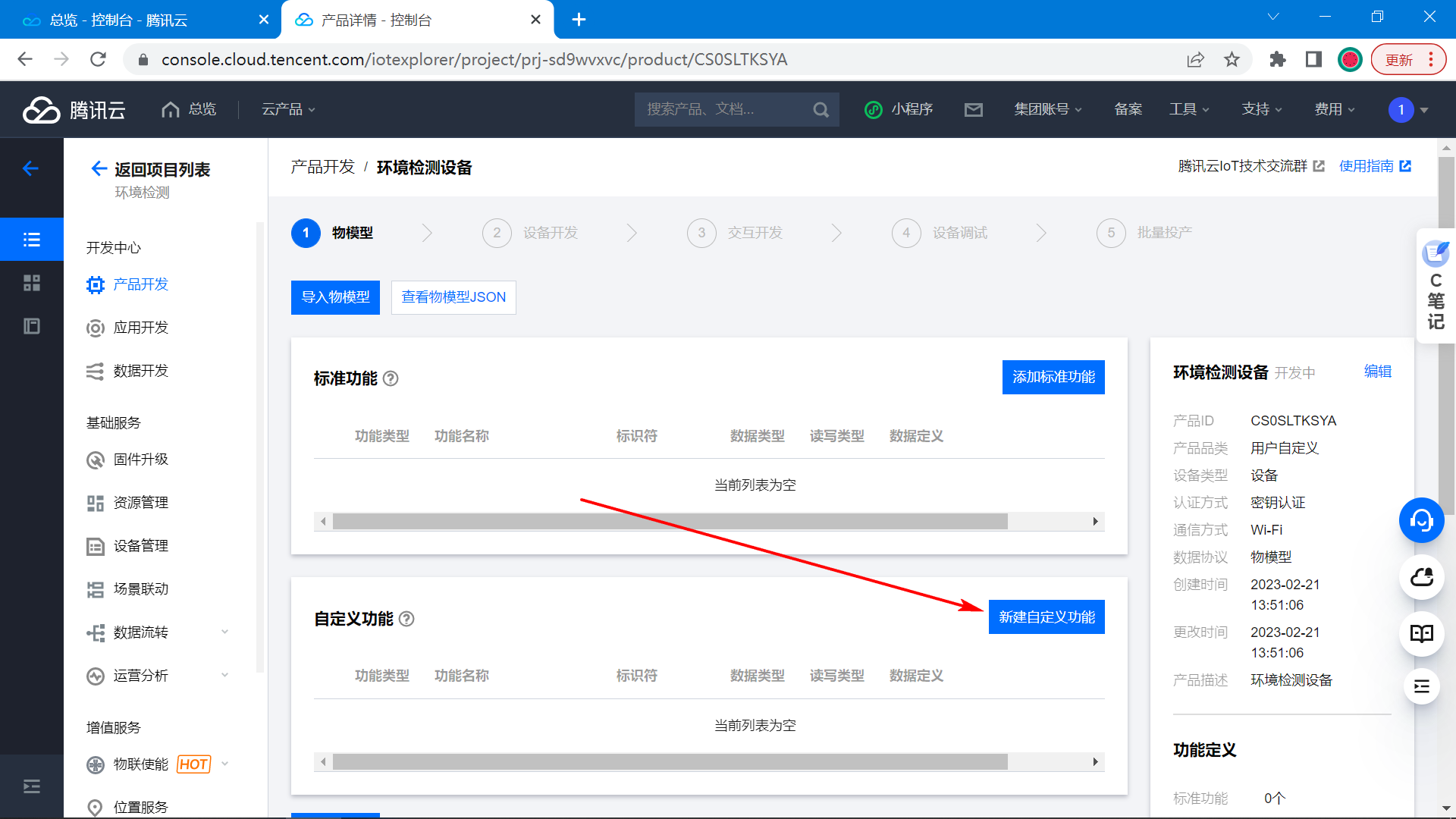Image resolution: width=1456 pixels, height=819 pixels.
Task: Click the 新建自定义功能 button
Action: click(x=1046, y=617)
